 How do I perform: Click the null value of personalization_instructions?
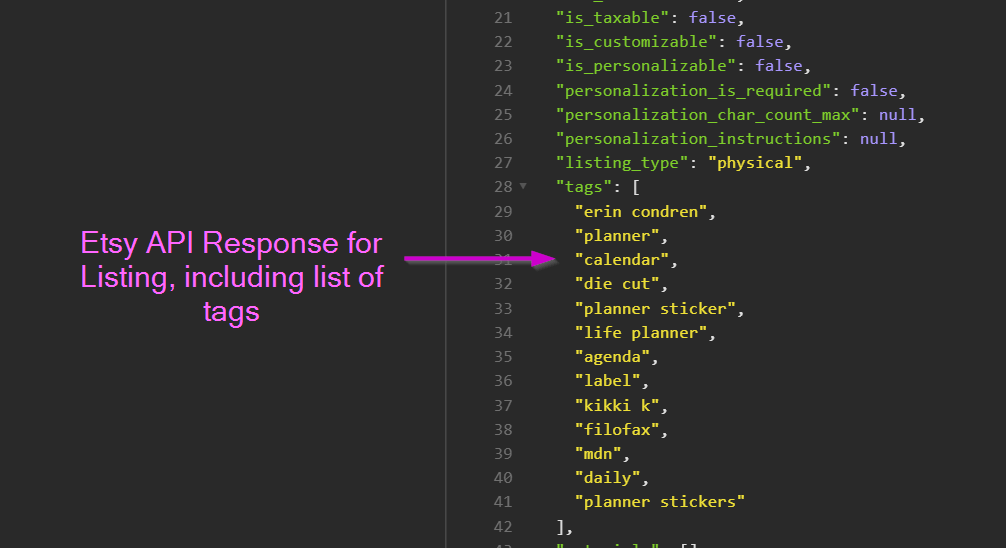pos(878,139)
